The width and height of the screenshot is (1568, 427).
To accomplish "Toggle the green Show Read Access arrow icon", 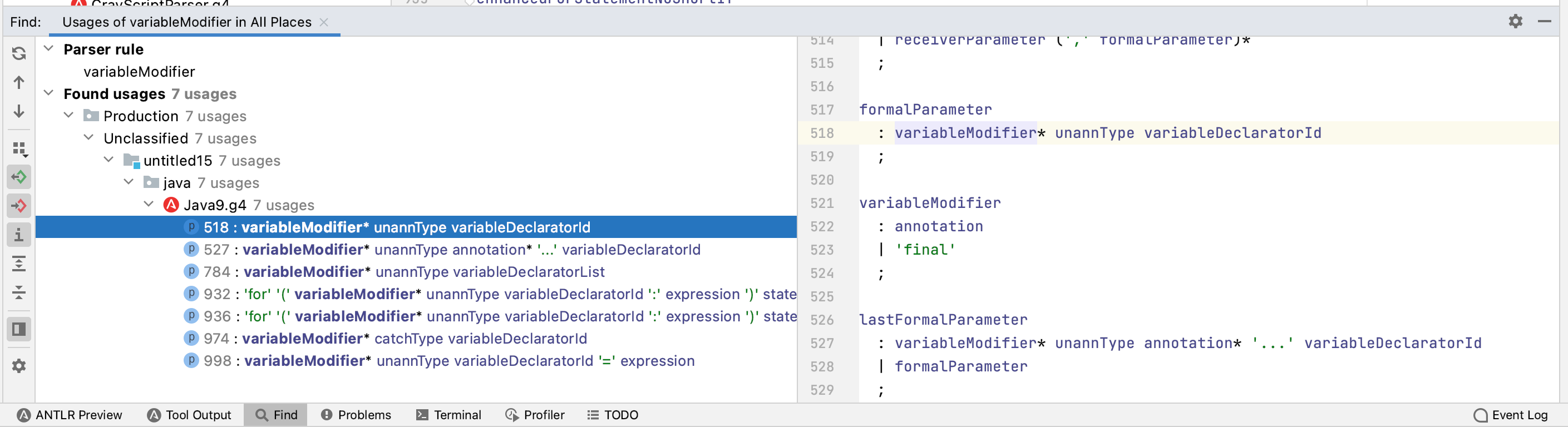I will [x=19, y=177].
